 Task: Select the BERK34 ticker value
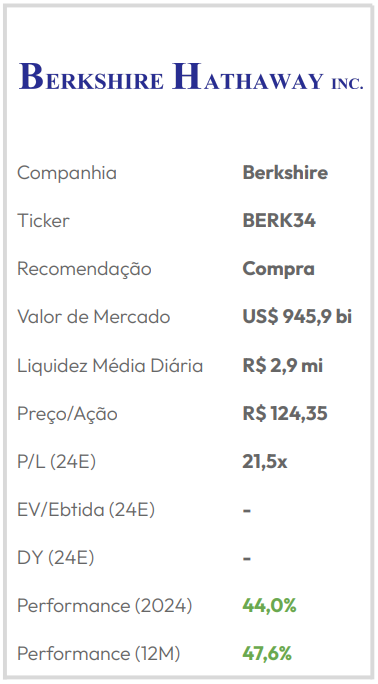coord(279,221)
